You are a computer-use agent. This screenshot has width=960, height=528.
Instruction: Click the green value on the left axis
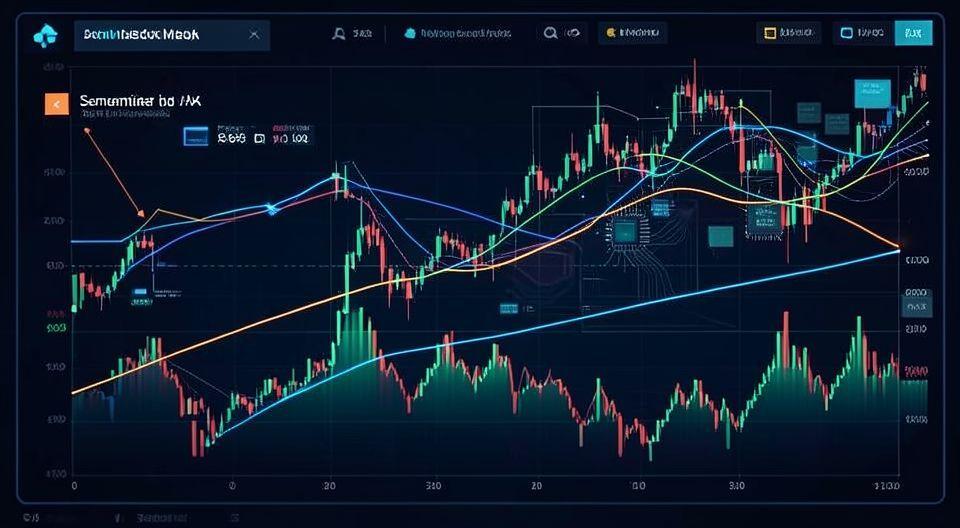(56, 328)
